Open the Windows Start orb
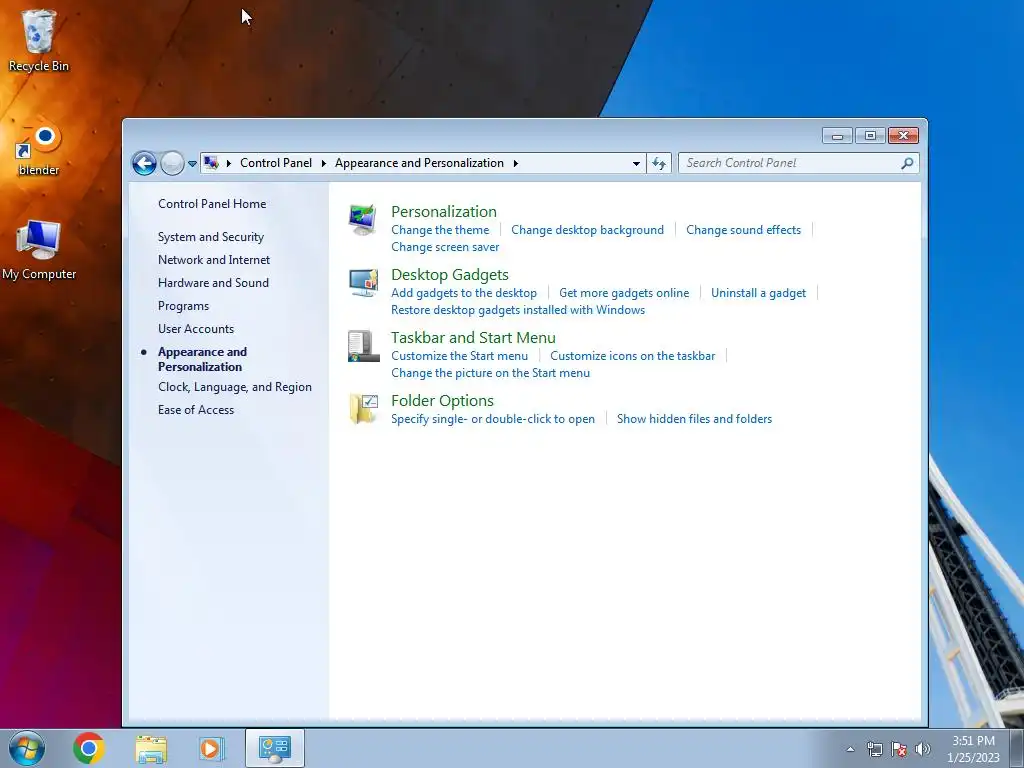 click(27, 748)
